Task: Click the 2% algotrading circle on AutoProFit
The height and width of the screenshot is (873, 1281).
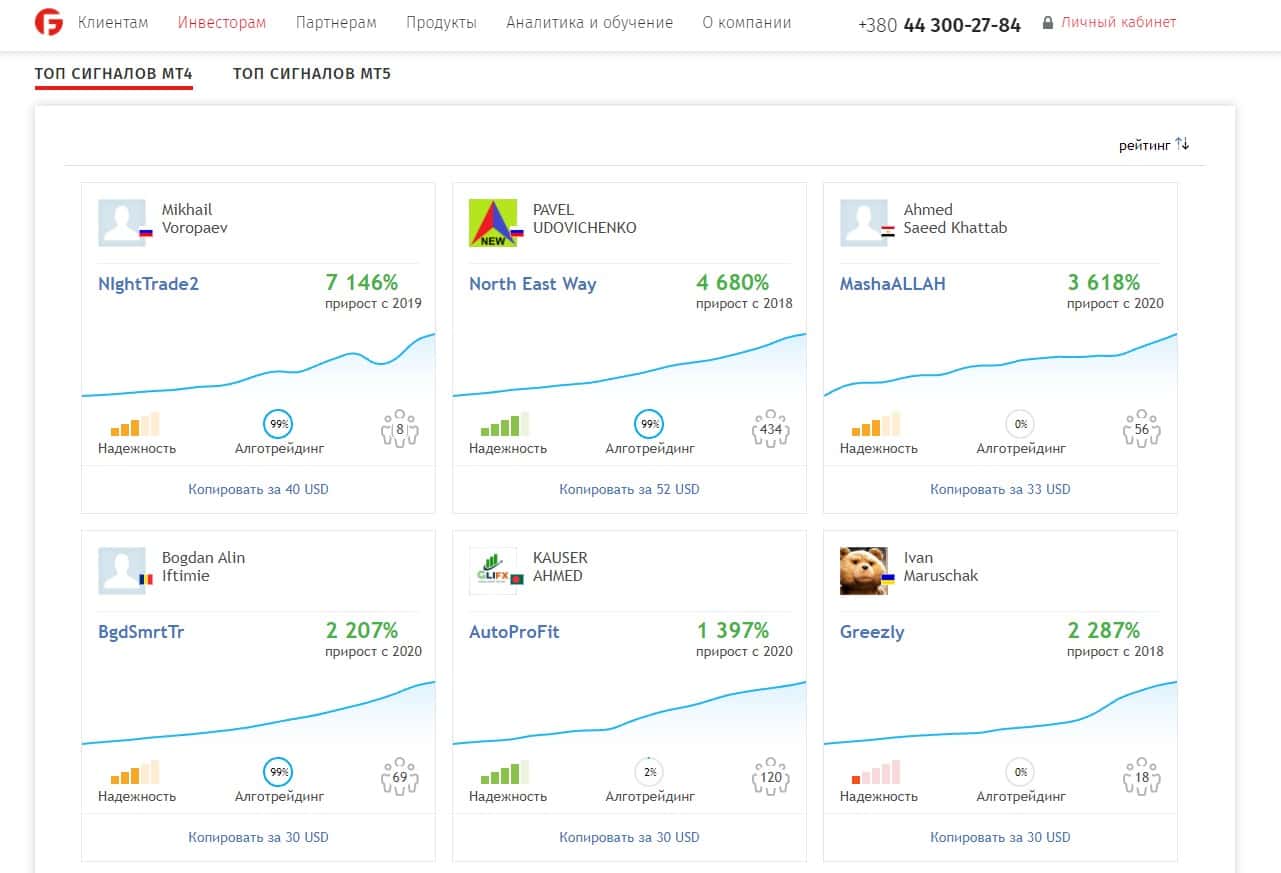Action: (650, 773)
